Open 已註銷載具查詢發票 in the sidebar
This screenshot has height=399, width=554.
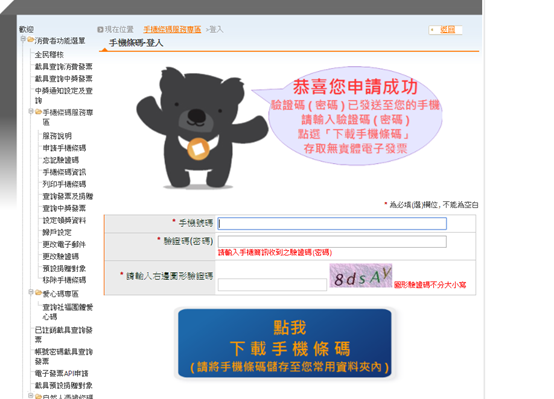click(x=63, y=334)
